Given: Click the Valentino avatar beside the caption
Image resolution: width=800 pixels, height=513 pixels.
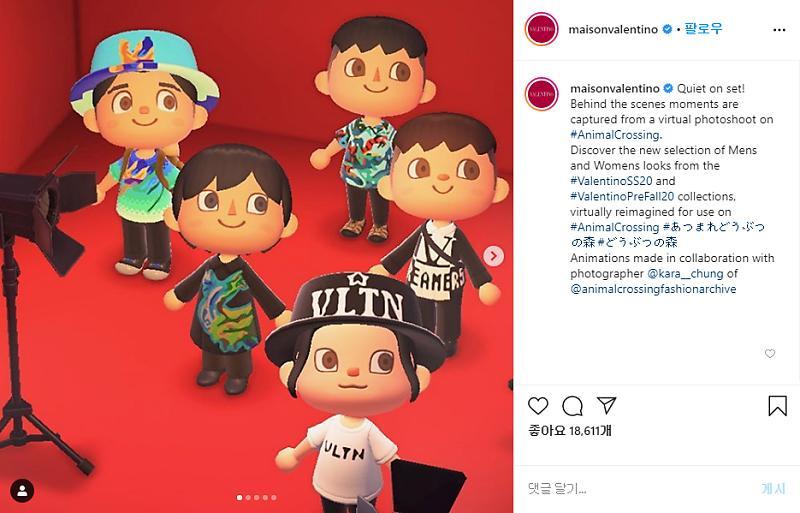Looking at the screenshot, I should click(541, 94).
